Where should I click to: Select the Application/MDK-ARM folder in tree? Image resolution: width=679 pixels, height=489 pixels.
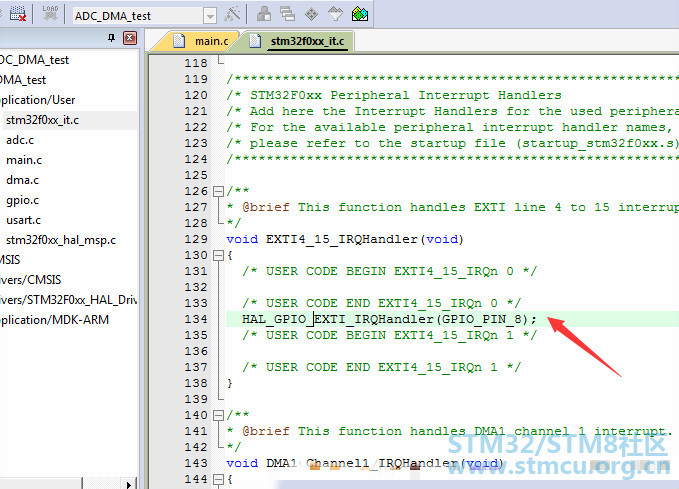[x=54, y=320]
